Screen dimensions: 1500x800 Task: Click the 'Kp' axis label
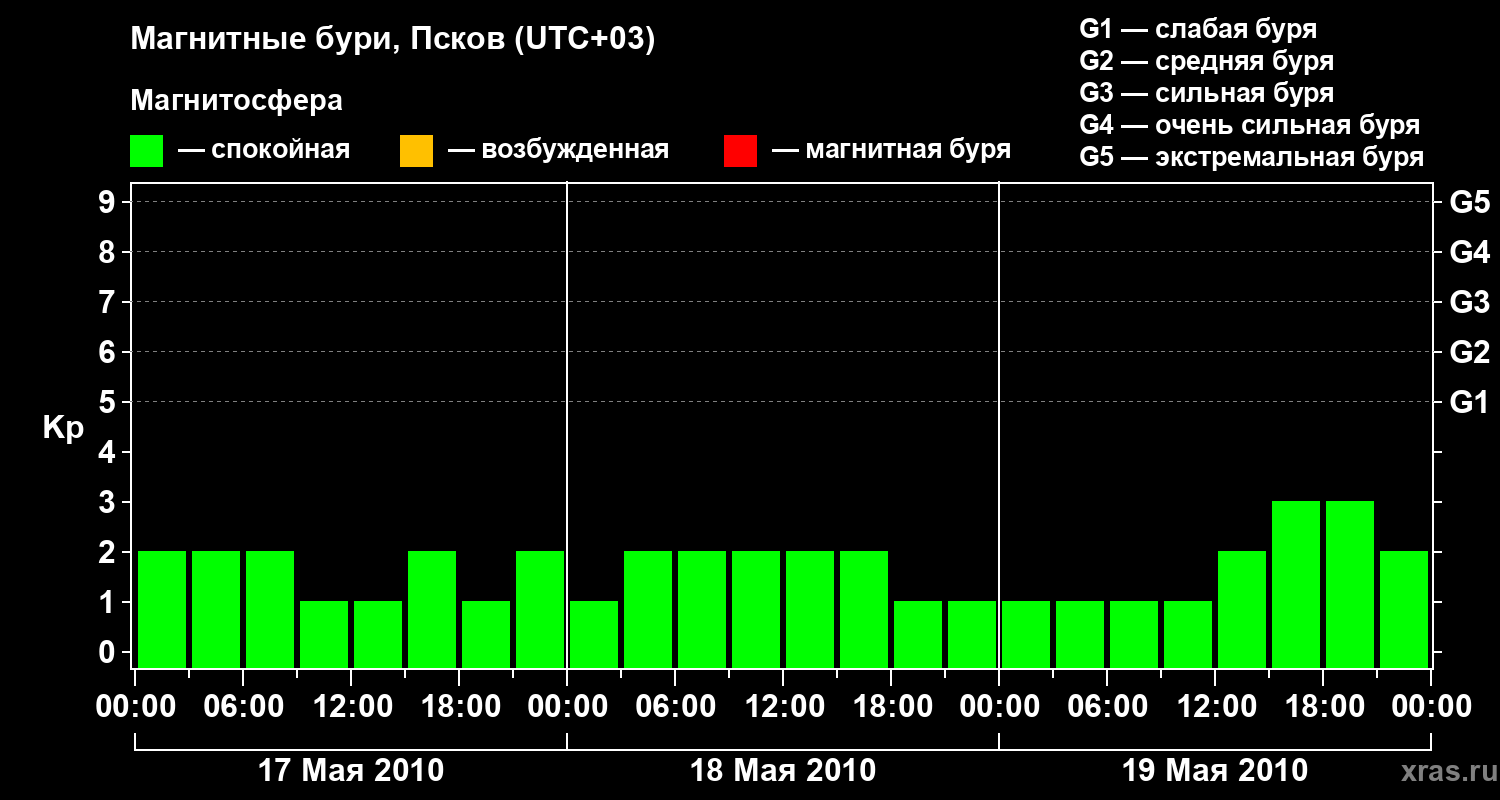64,428
